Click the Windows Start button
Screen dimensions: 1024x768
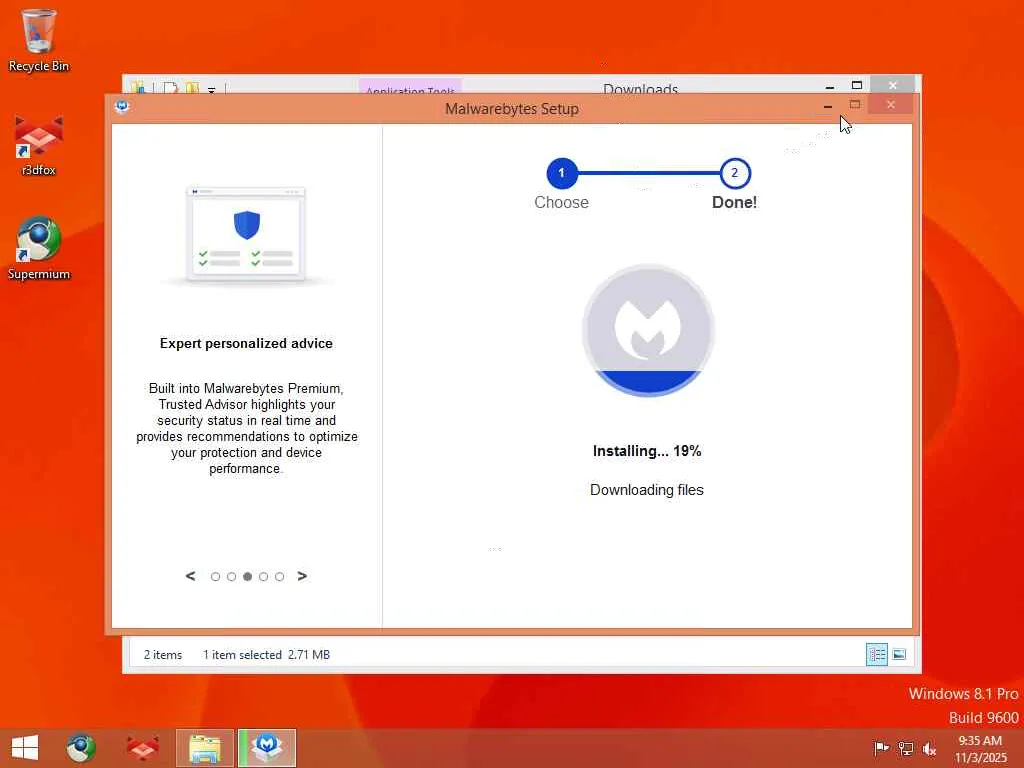25,748
